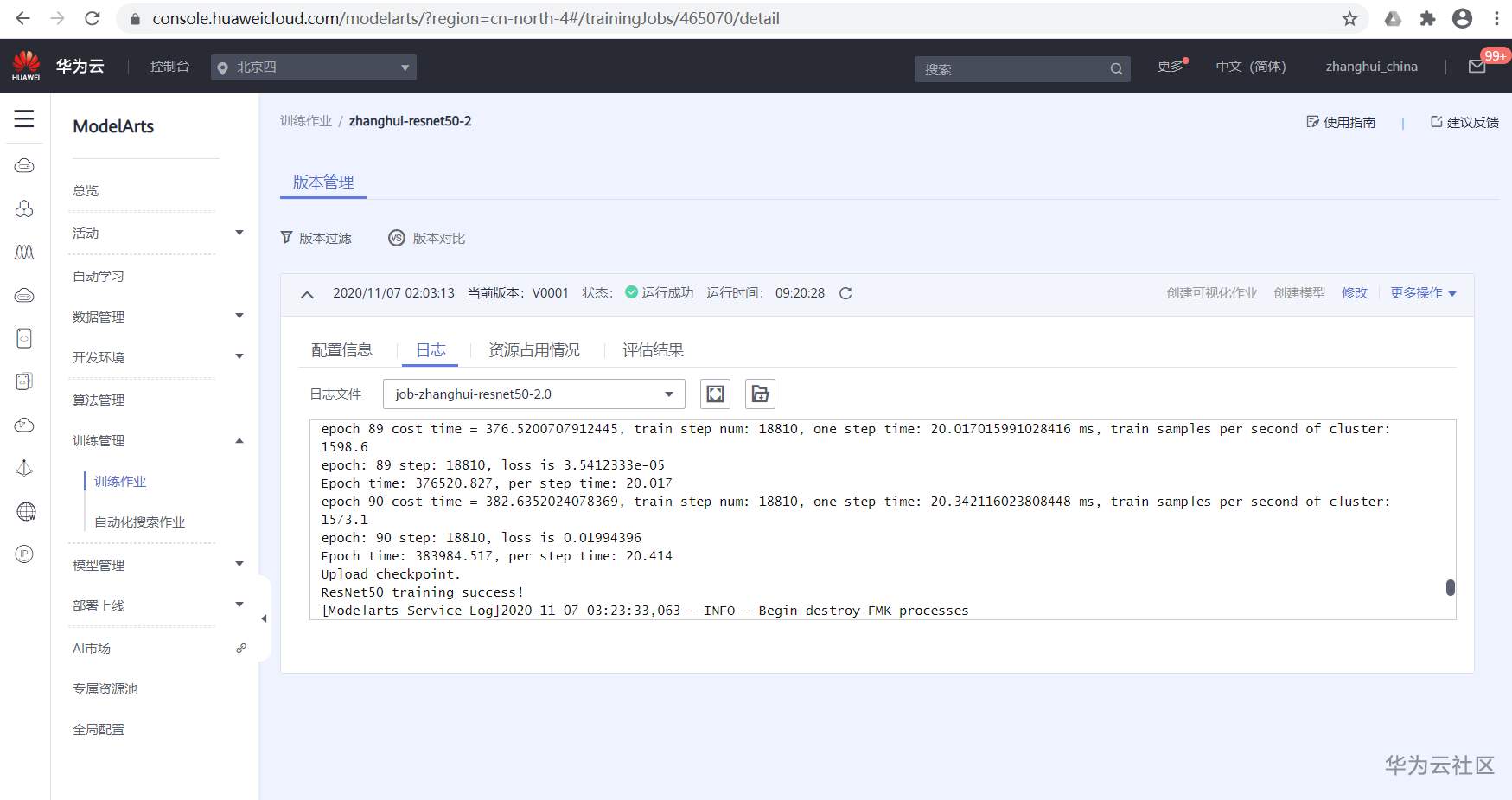
Task: Click 创建模型
Action: click(1299, 293)
